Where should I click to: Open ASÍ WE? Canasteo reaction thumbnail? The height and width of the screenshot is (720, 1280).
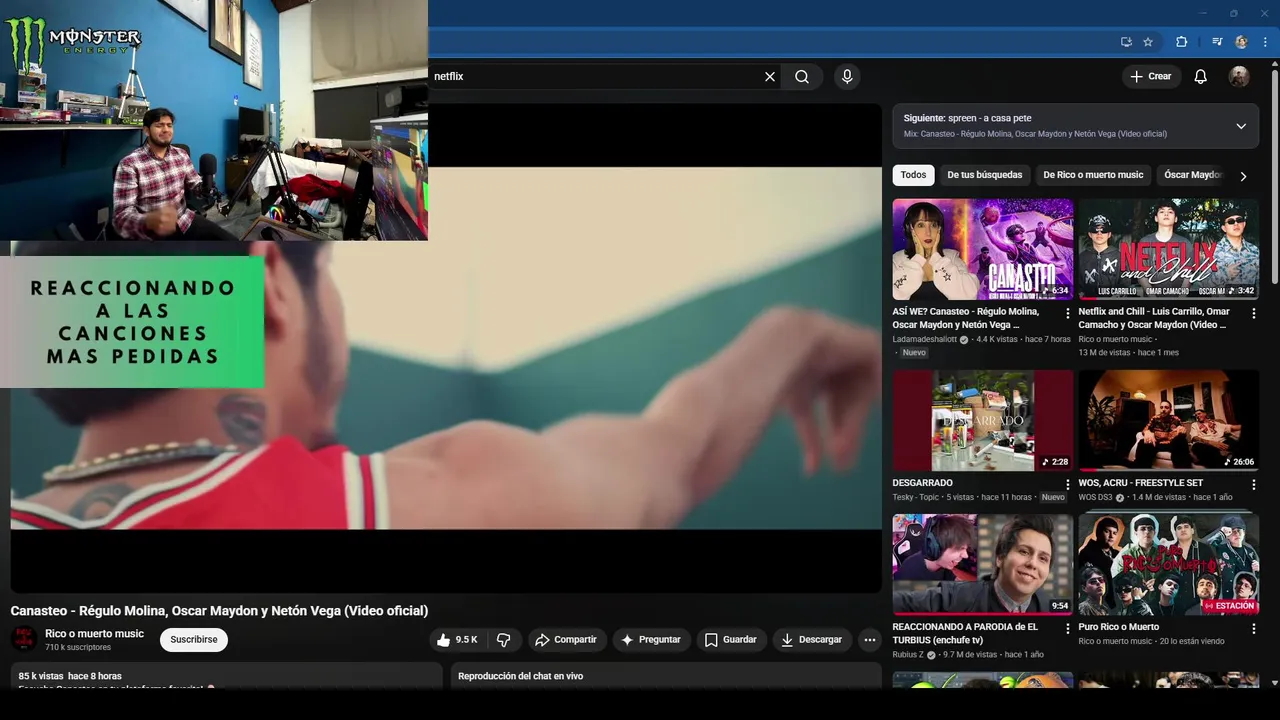(x=983, y=249)
